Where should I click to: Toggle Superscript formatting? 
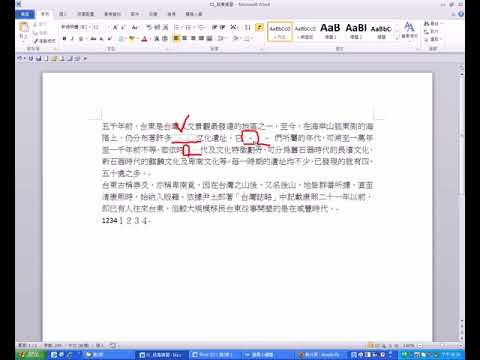coord(110,39)
